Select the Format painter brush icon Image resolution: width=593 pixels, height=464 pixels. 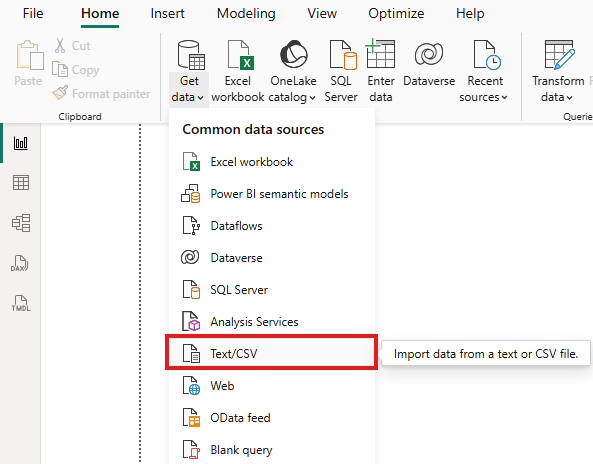60,93
